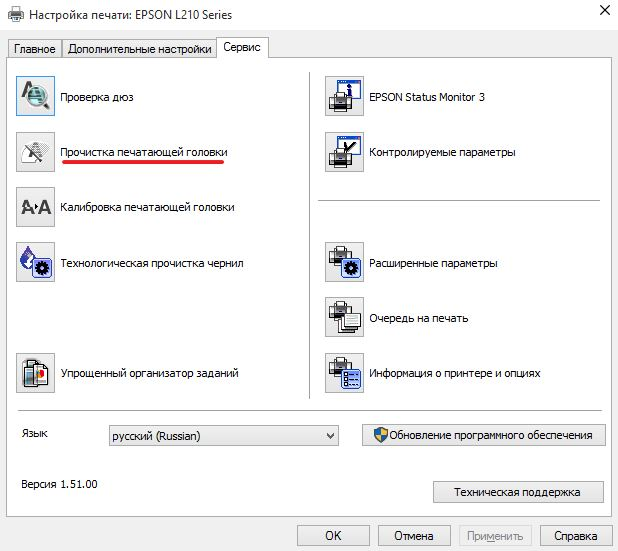Confirm with the OK button
618x551 pixels.
333,536
